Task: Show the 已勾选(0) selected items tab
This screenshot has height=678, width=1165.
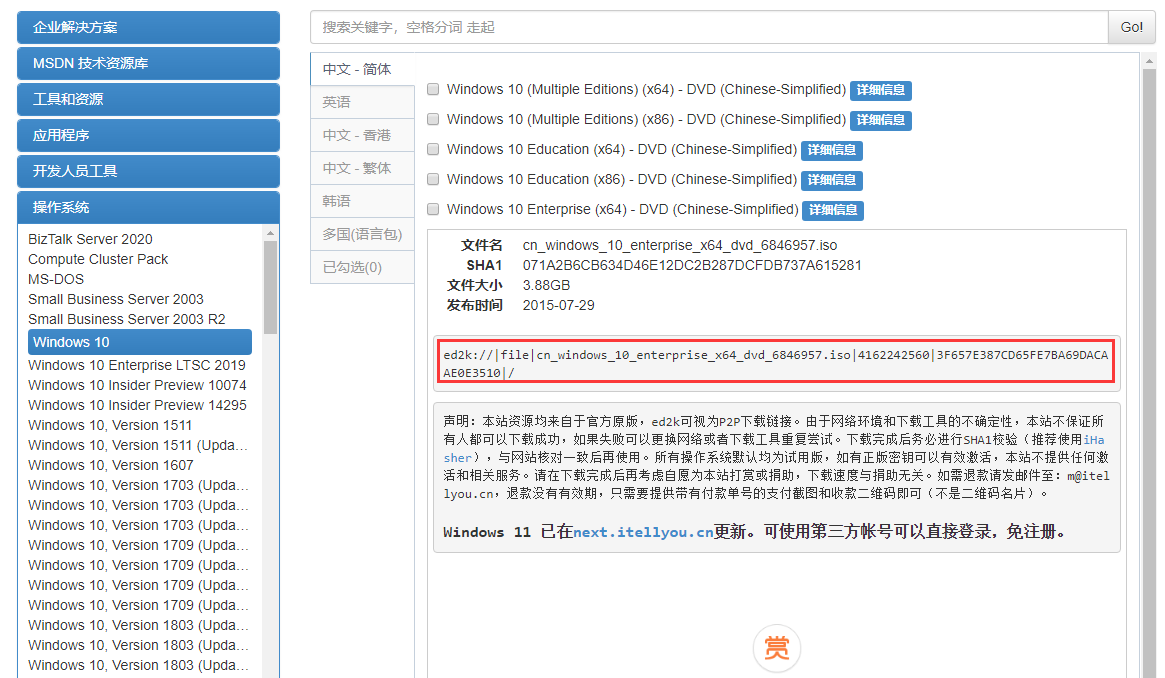Action: tap(352, 267)
